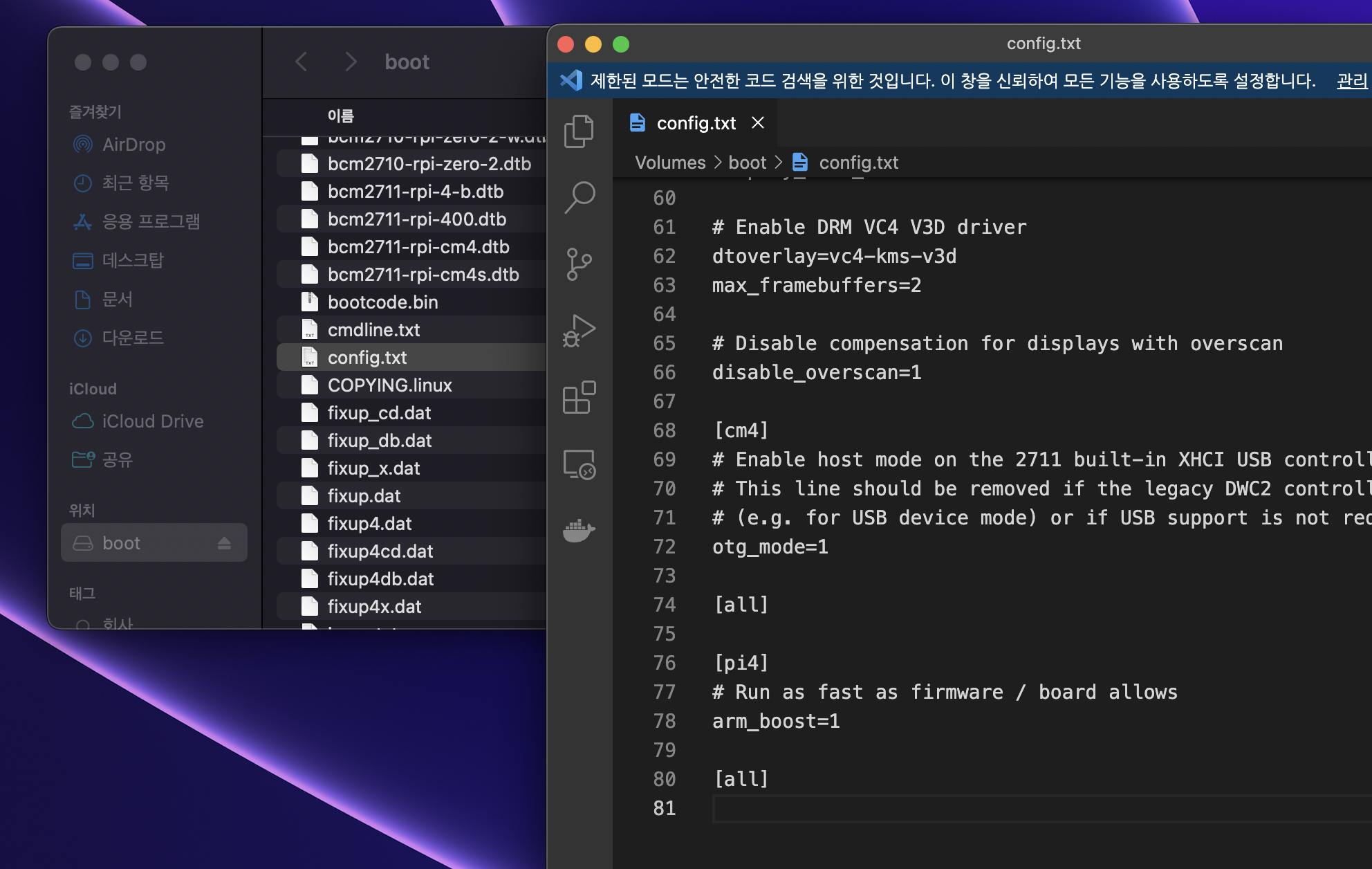Select the config.txt editor tab
1372x869 pixels.
coord(695,123)
